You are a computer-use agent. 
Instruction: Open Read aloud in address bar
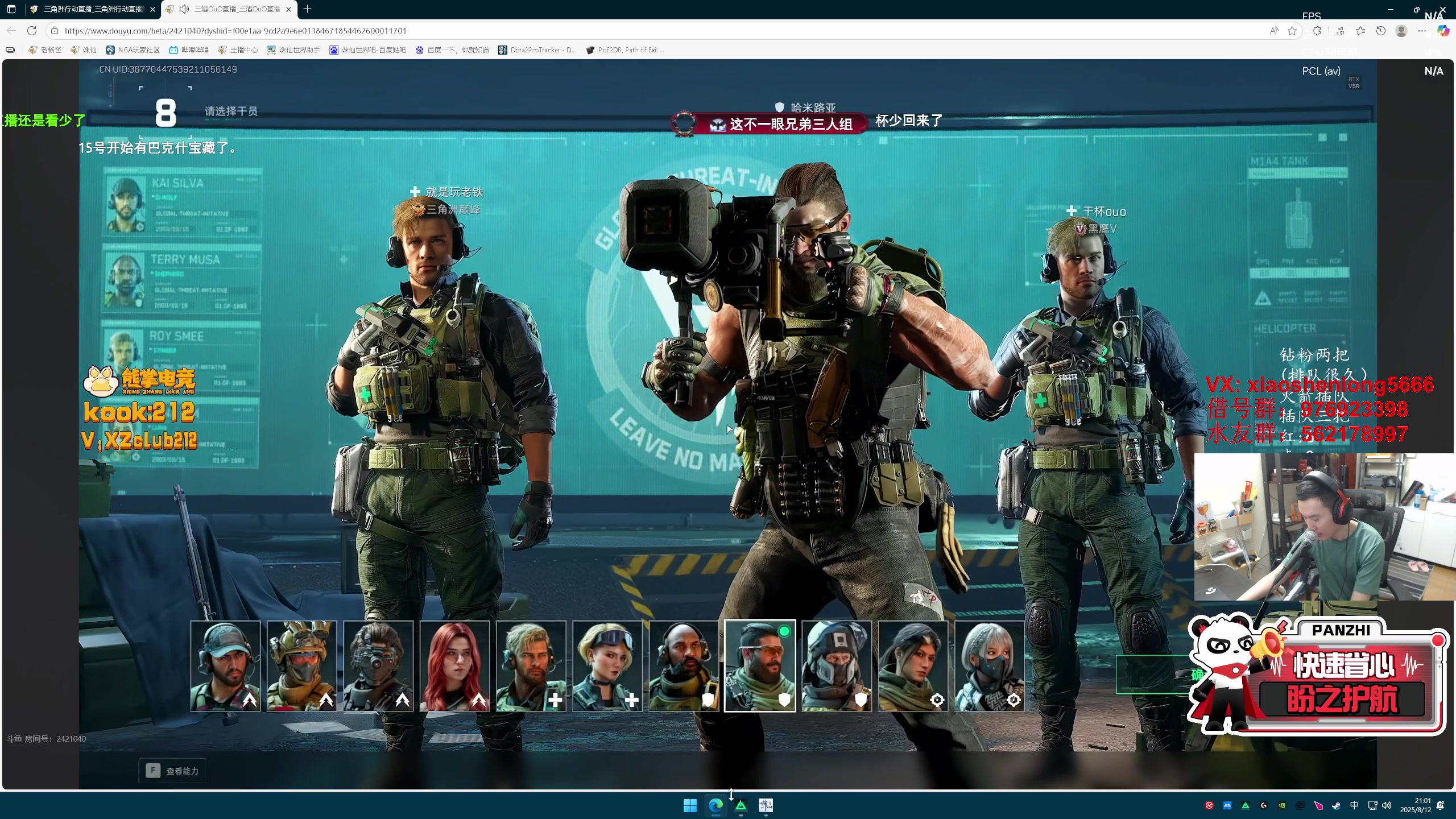pos(1273,31)
